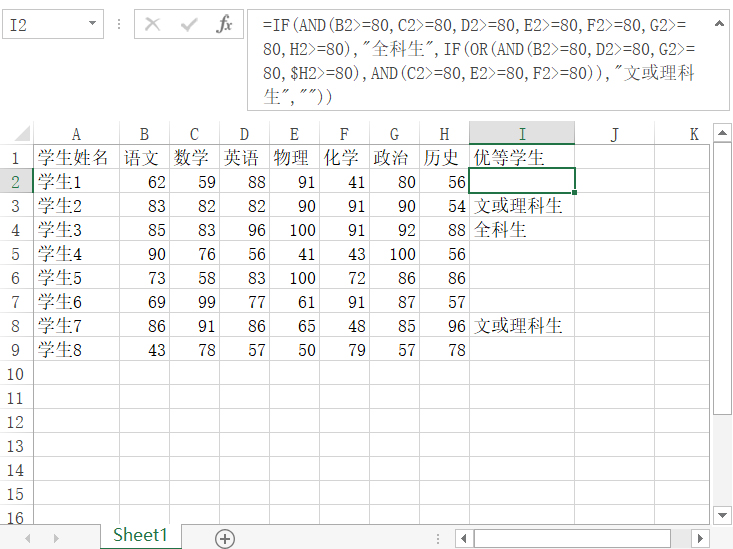Select row 12 header
This screenshot has height=549, width=733.
click(16, 421)
